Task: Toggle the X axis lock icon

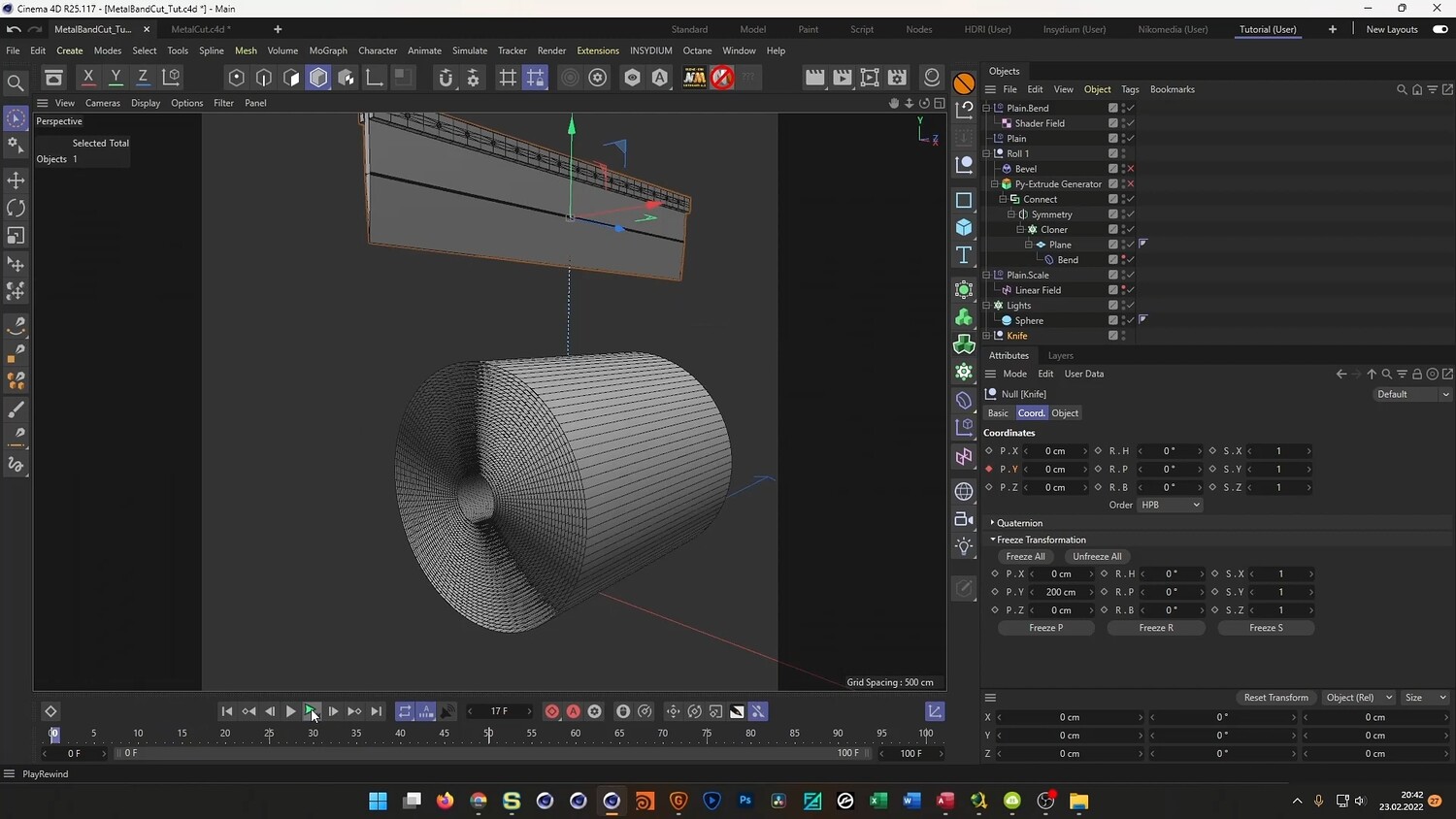Action: [x=88, y=78]
